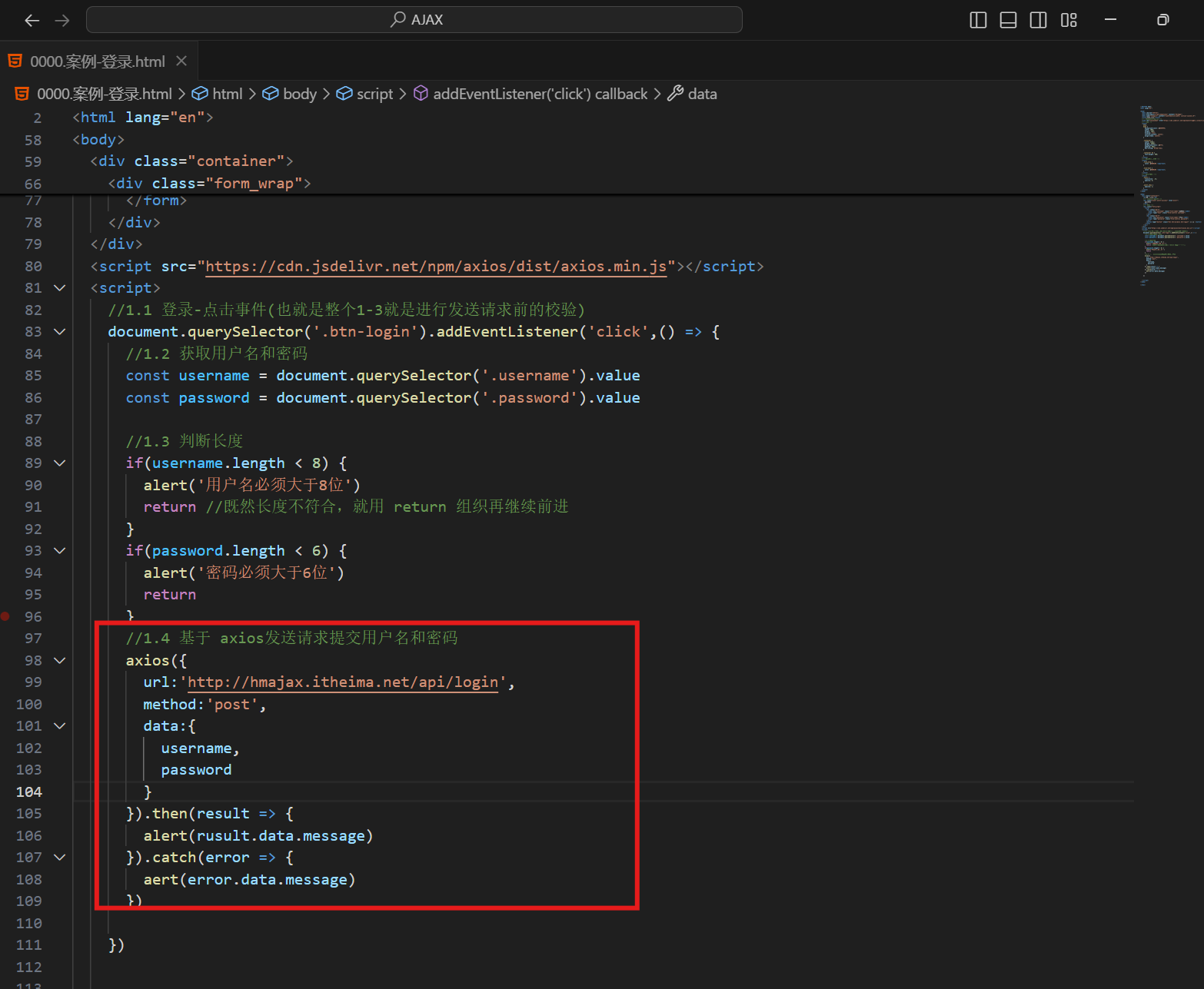Click the cube icon before addEventListener breadcrumb
The width and height of the screenshot is (1204, 989).
(421, 94)
